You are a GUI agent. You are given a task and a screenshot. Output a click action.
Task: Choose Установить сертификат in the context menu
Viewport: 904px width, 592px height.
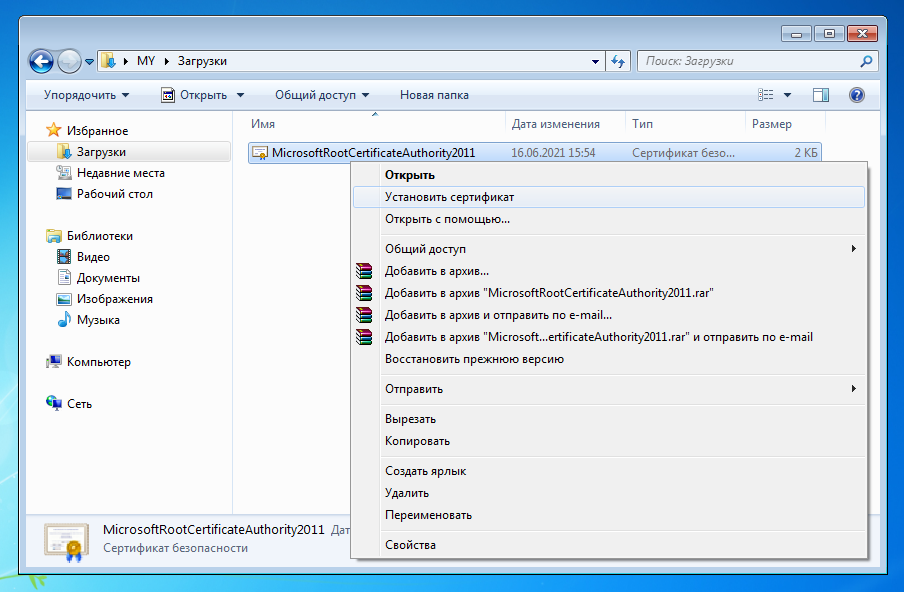(608, 197)
